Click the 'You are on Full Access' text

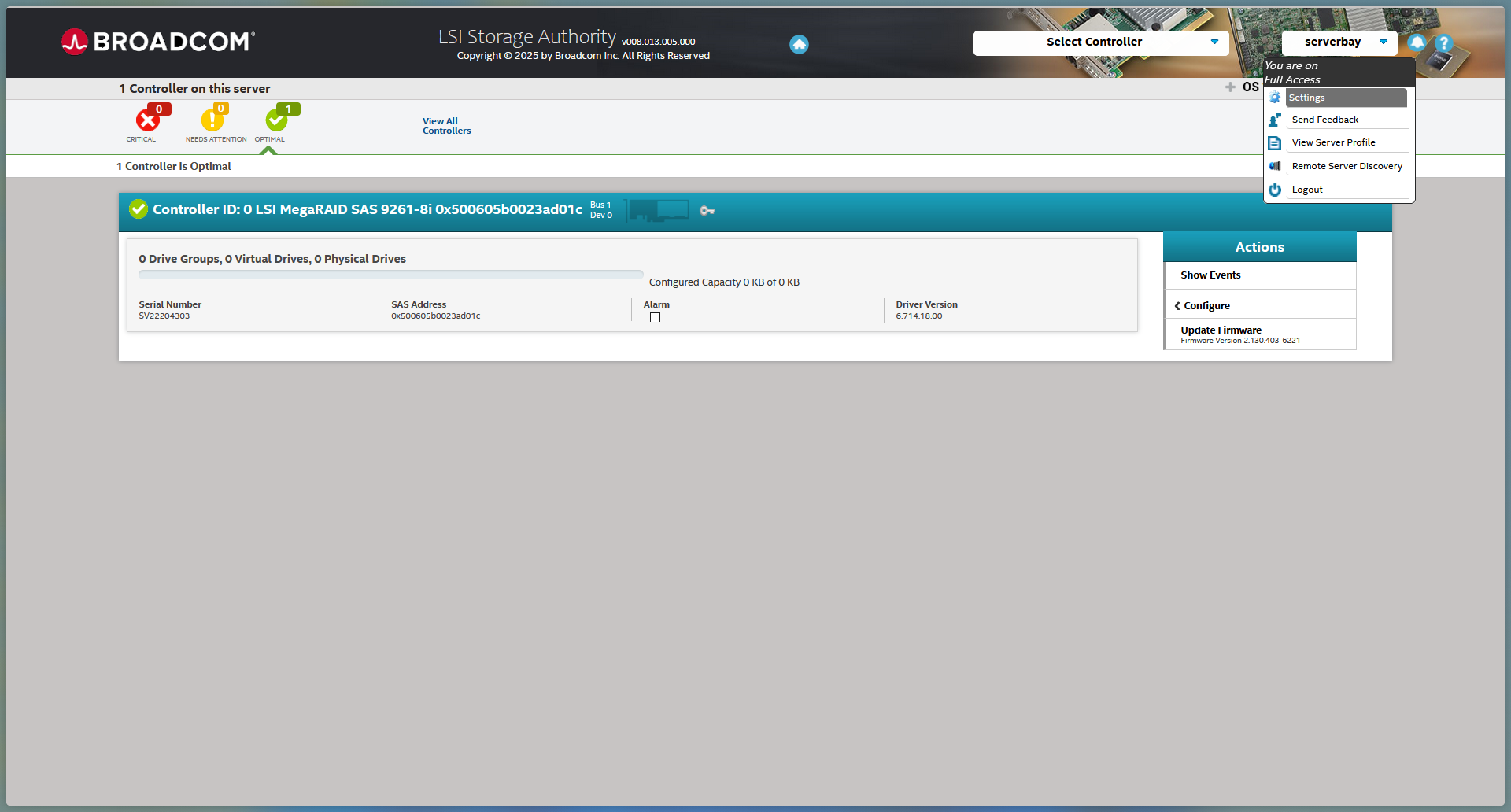[1292, 72]
